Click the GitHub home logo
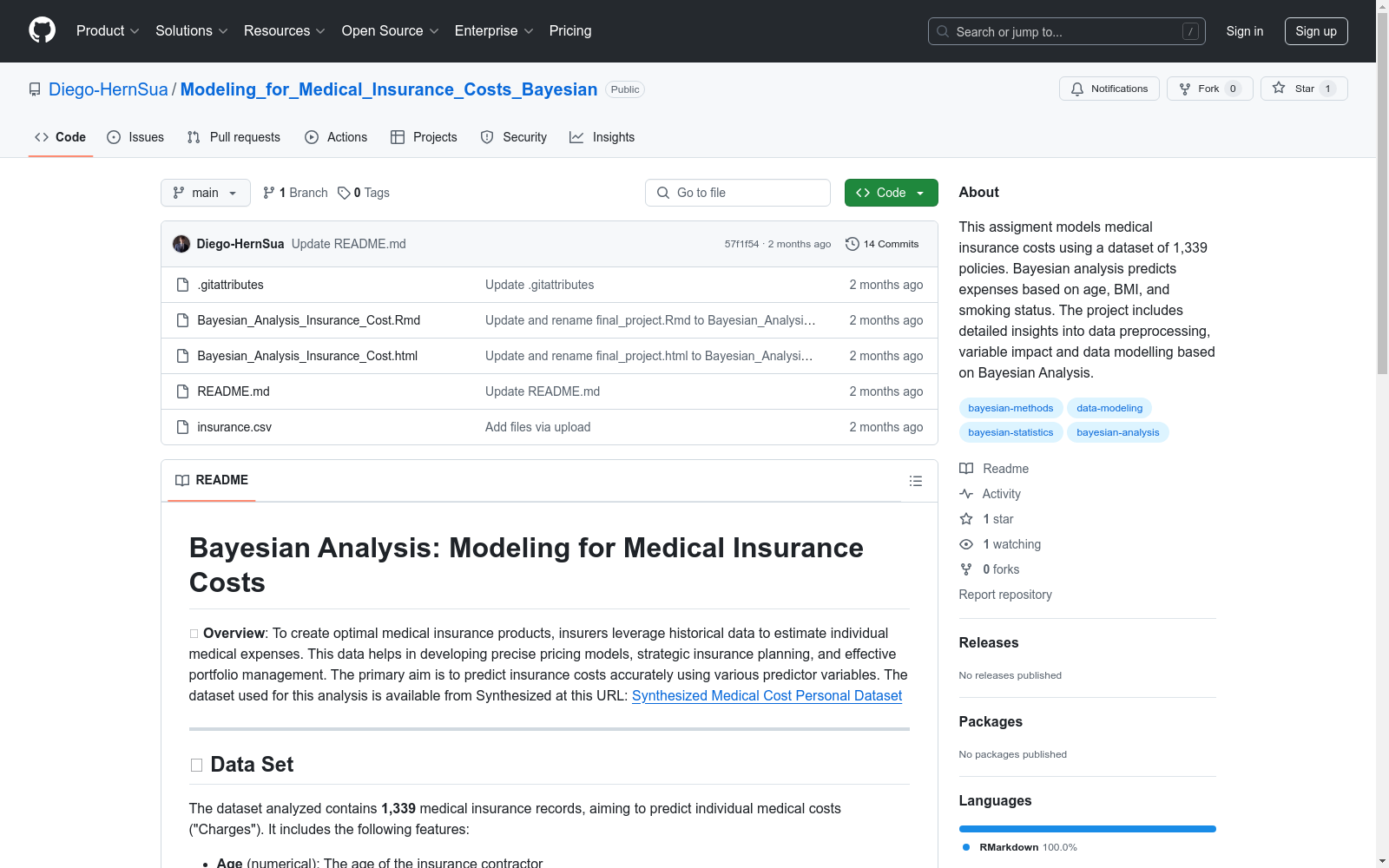 (x=42, y=30)
